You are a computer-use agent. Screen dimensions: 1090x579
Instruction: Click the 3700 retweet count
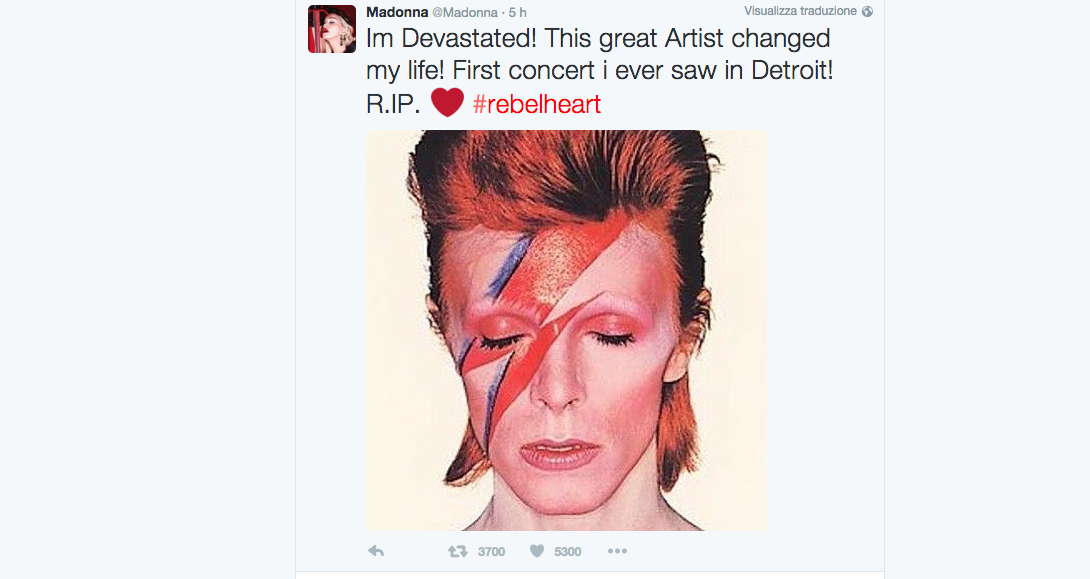tap(491, 551)
